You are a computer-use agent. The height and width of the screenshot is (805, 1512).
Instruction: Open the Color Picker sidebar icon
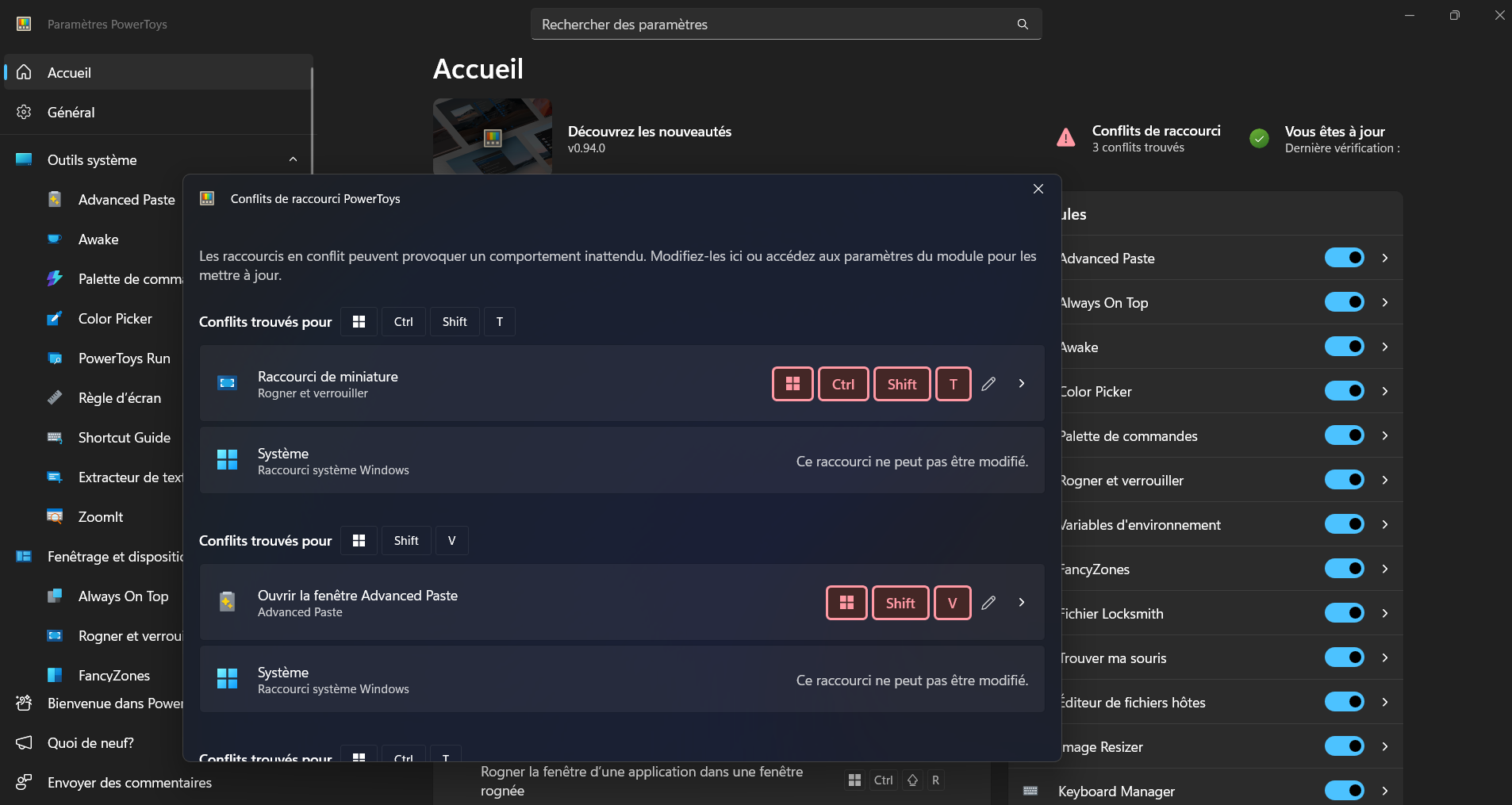[55, 319]
